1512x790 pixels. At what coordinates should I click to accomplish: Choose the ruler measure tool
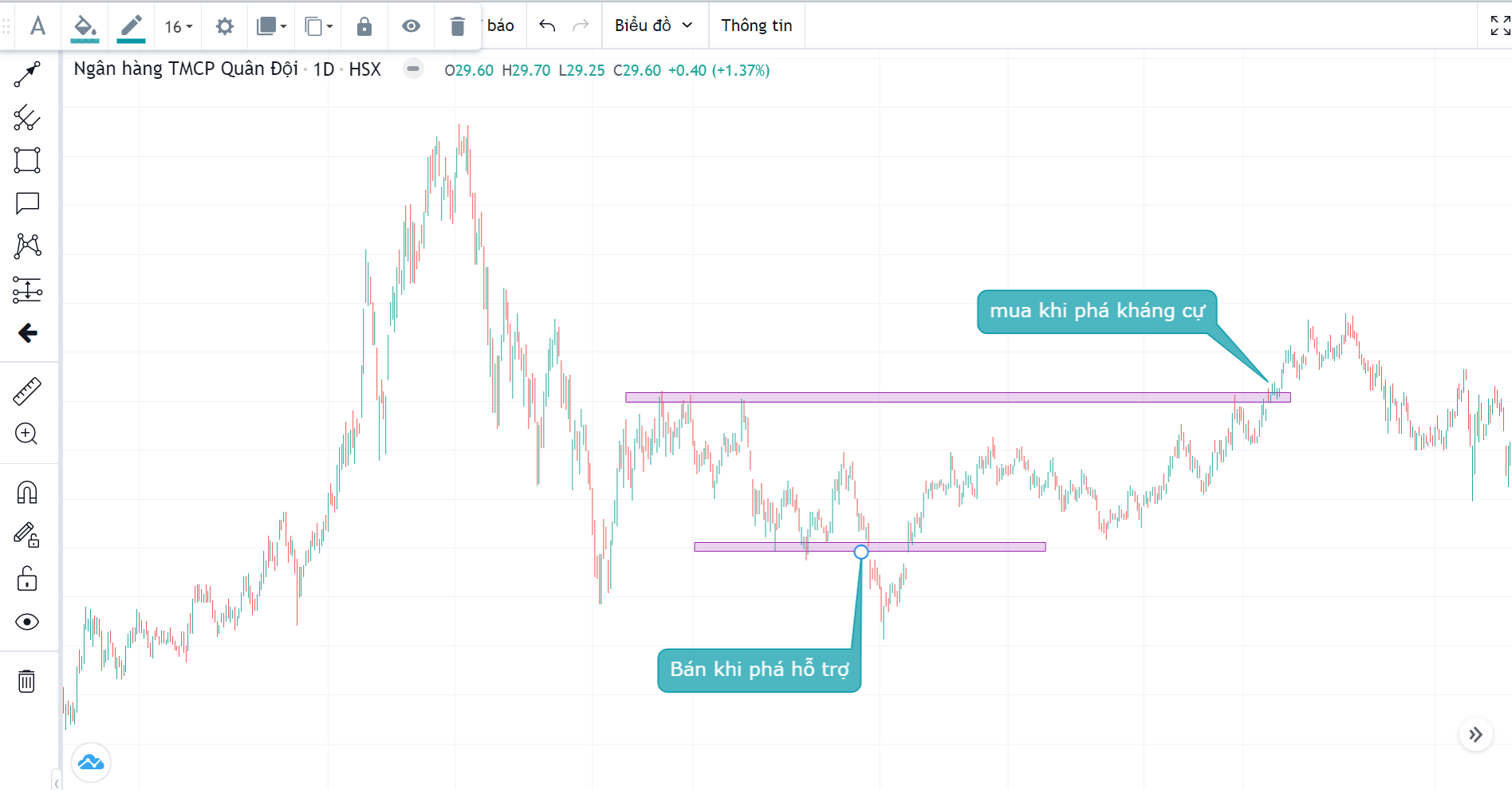tap(27, 391)
